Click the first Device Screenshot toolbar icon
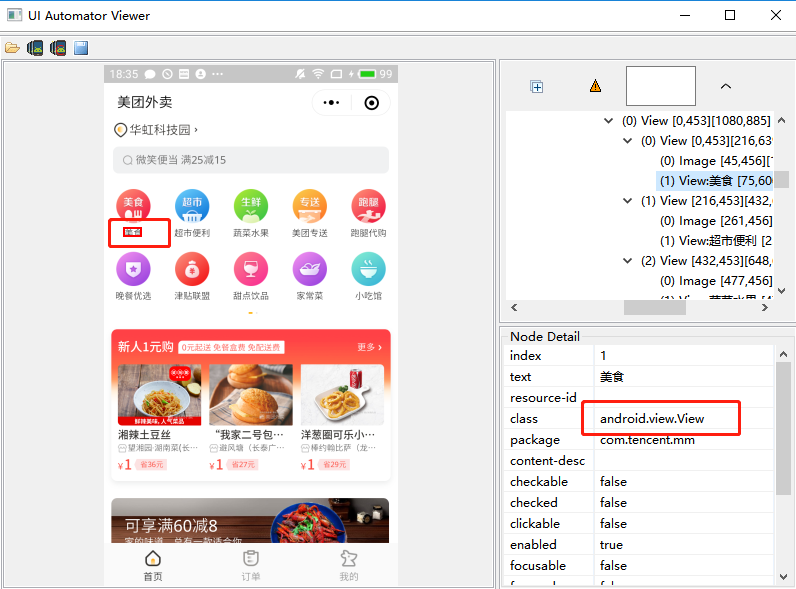Image resolution: width=796 pixels, height=589 pixels. tap(35, 48)
